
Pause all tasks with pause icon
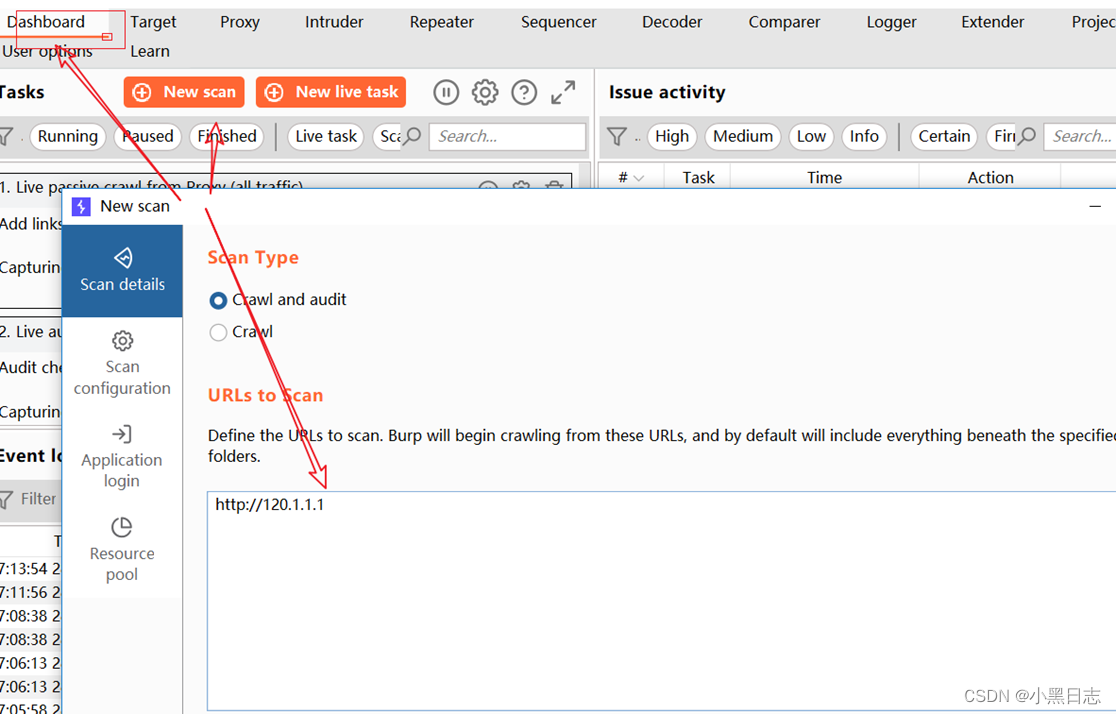pos(446,93)
